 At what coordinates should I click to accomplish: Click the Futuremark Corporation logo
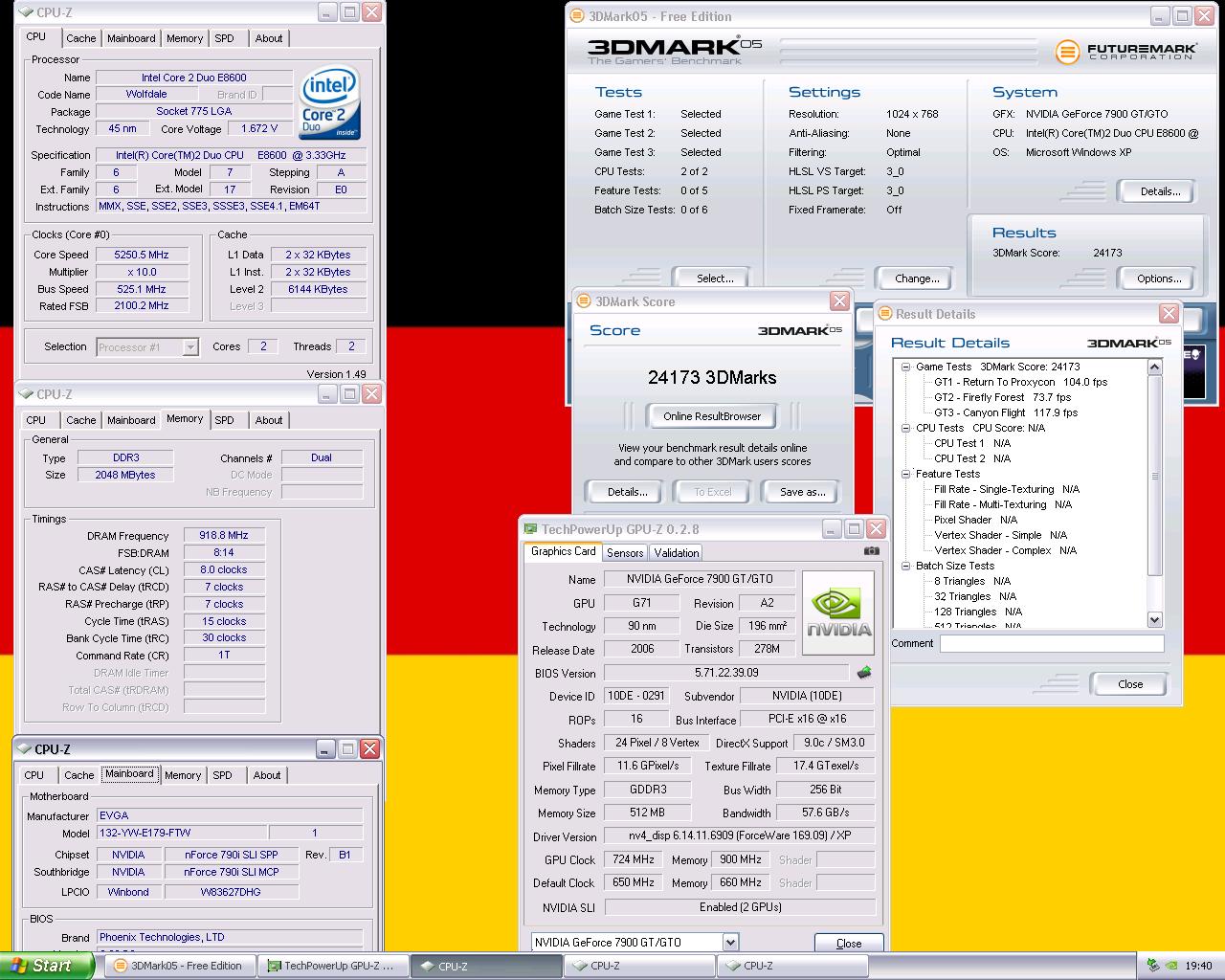[1125, 52]
